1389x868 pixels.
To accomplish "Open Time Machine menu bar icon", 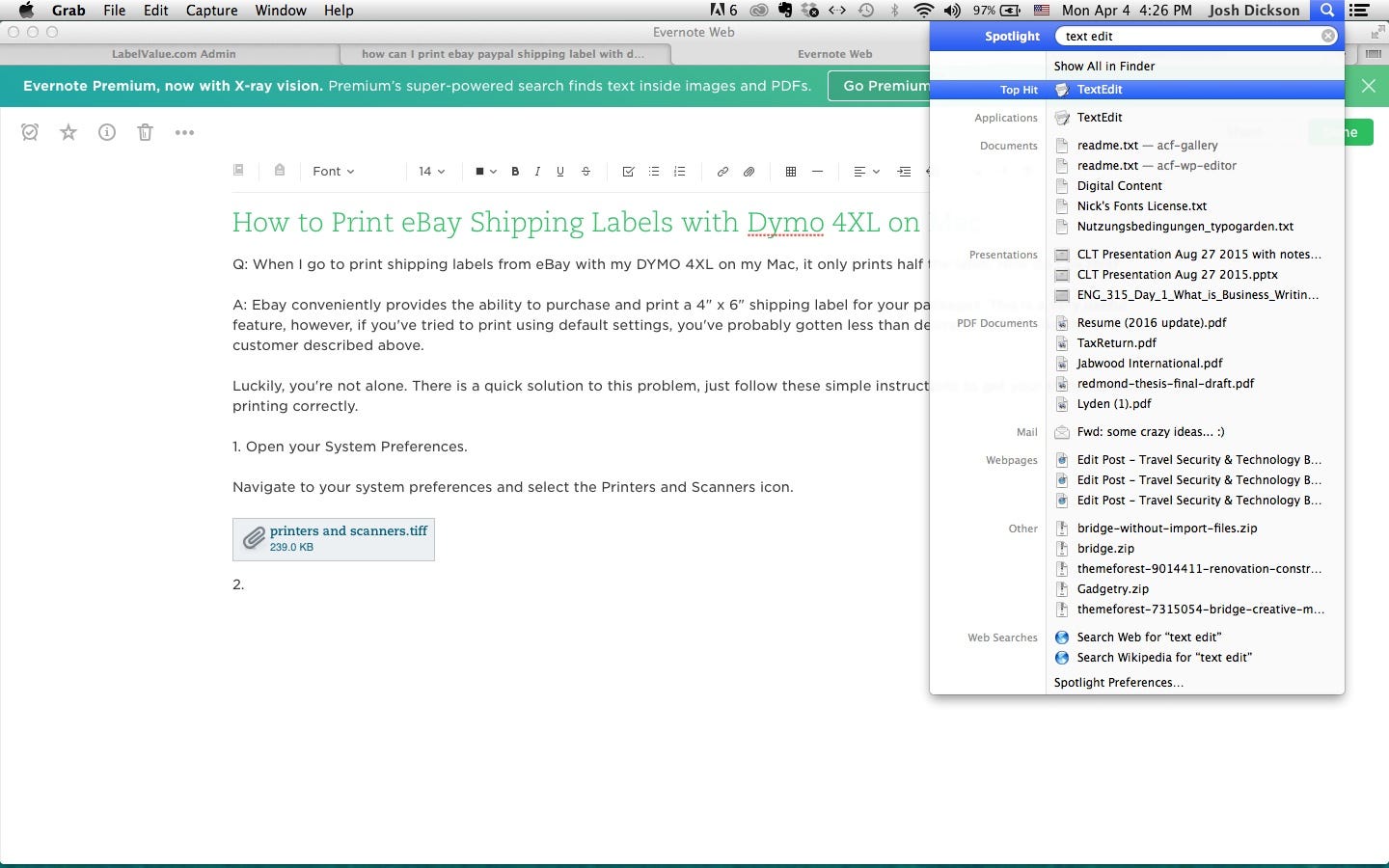I will pos(866,11).
